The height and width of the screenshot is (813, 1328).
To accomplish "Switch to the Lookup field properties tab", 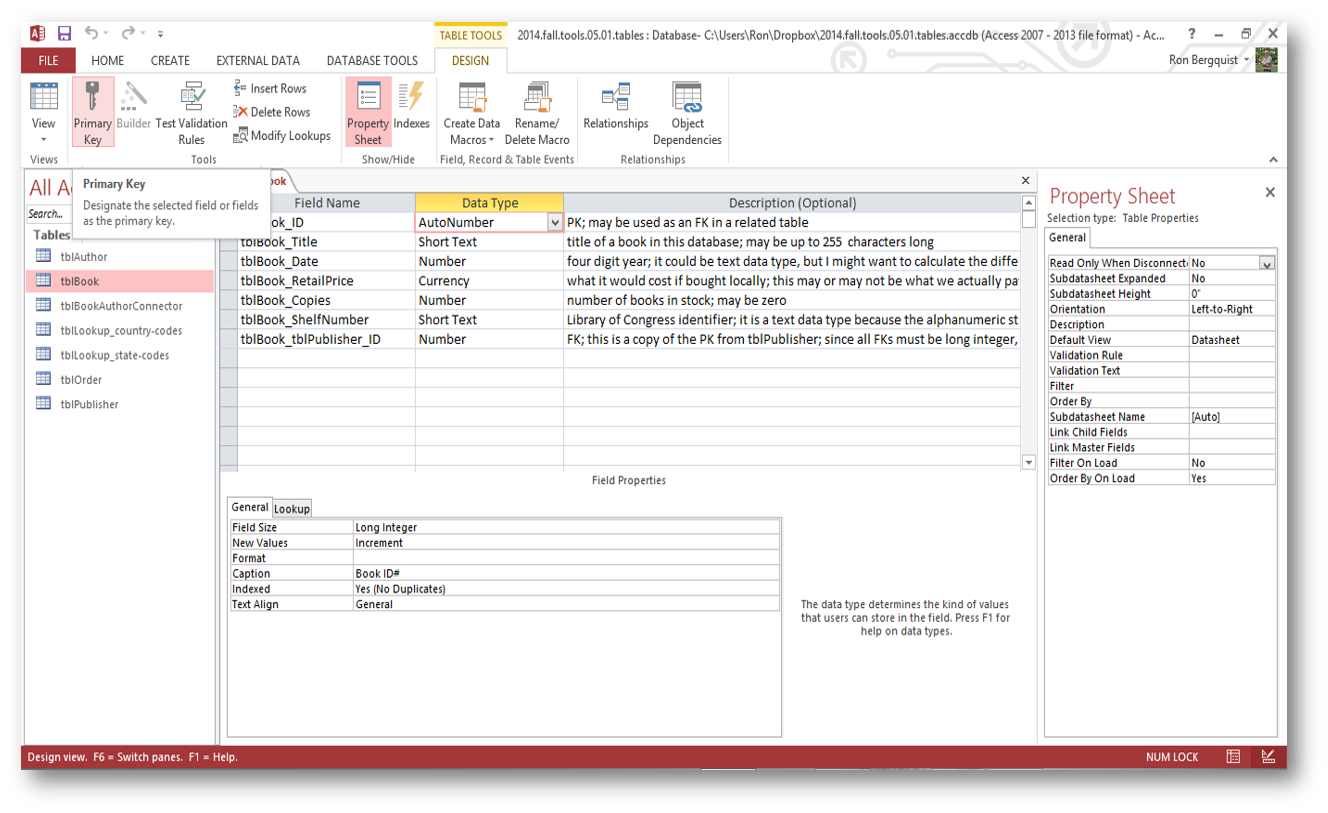I will 292,508.
